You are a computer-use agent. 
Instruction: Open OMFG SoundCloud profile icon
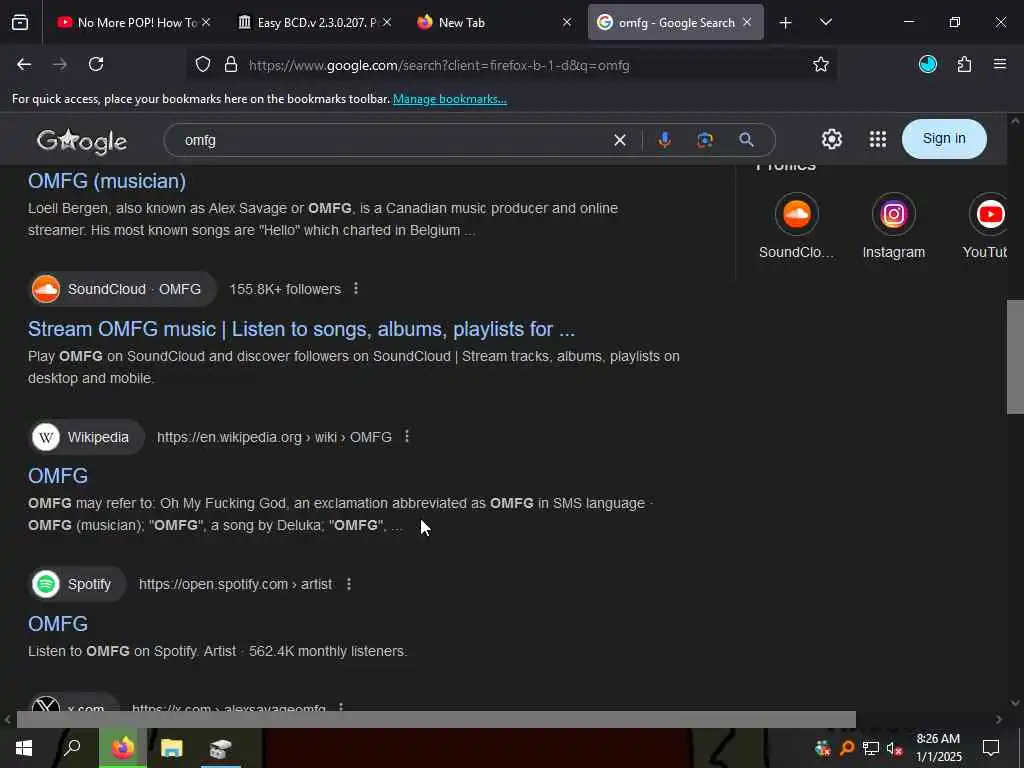pyautogui.click(x=796, y=214)
